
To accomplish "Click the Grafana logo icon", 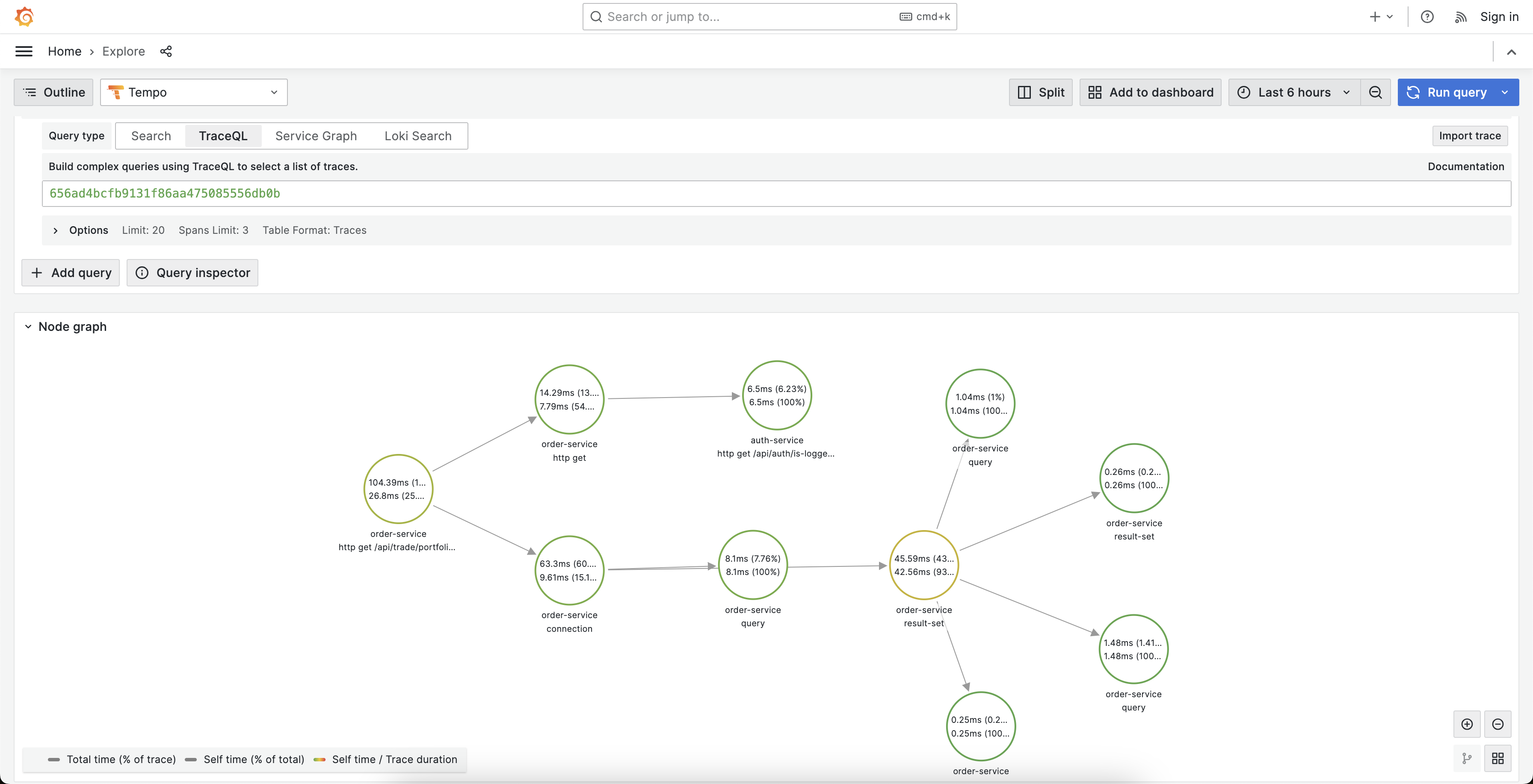I will coord(24,17).
